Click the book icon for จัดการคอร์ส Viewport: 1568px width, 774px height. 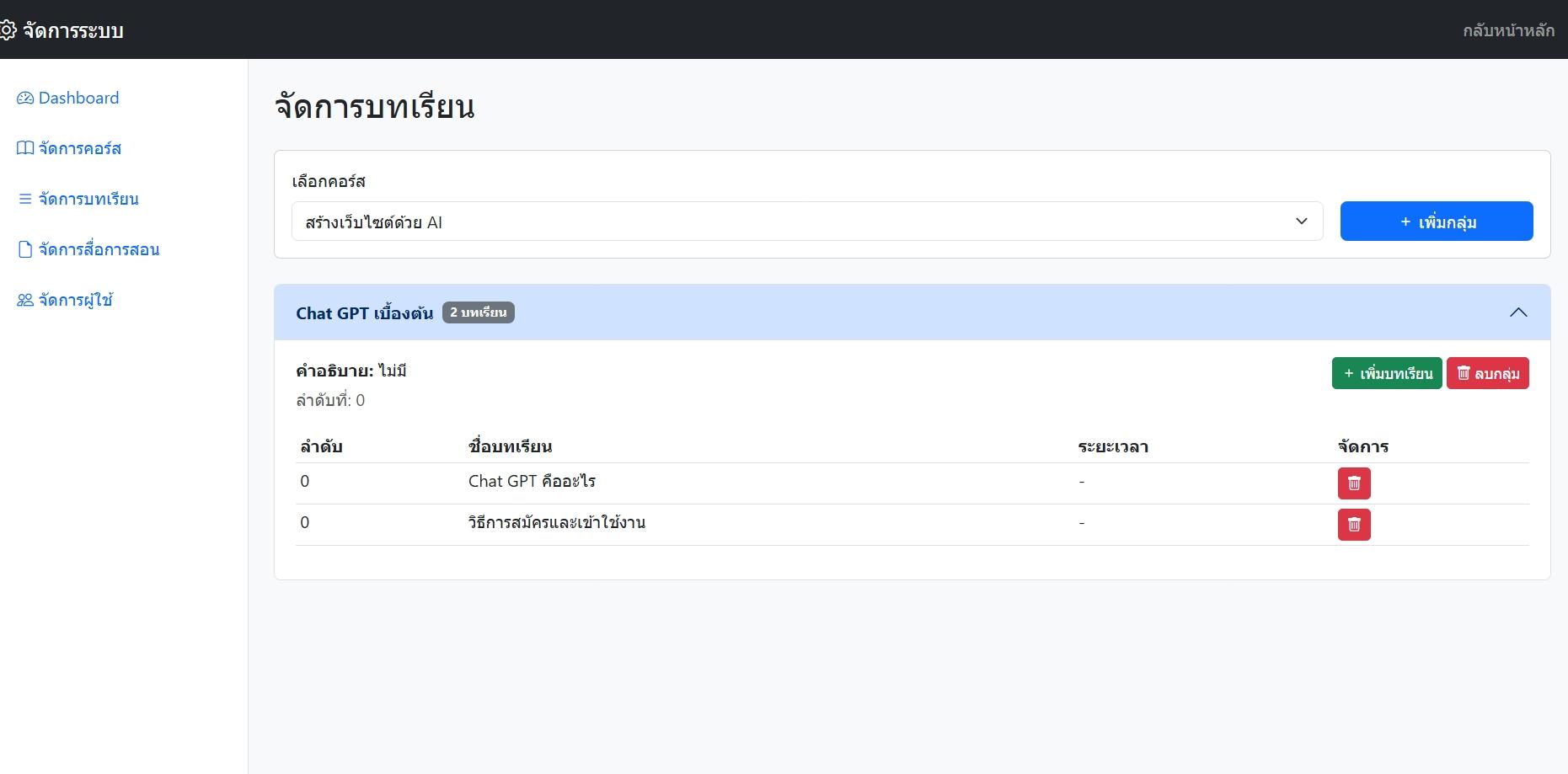(x=25, y=148)
